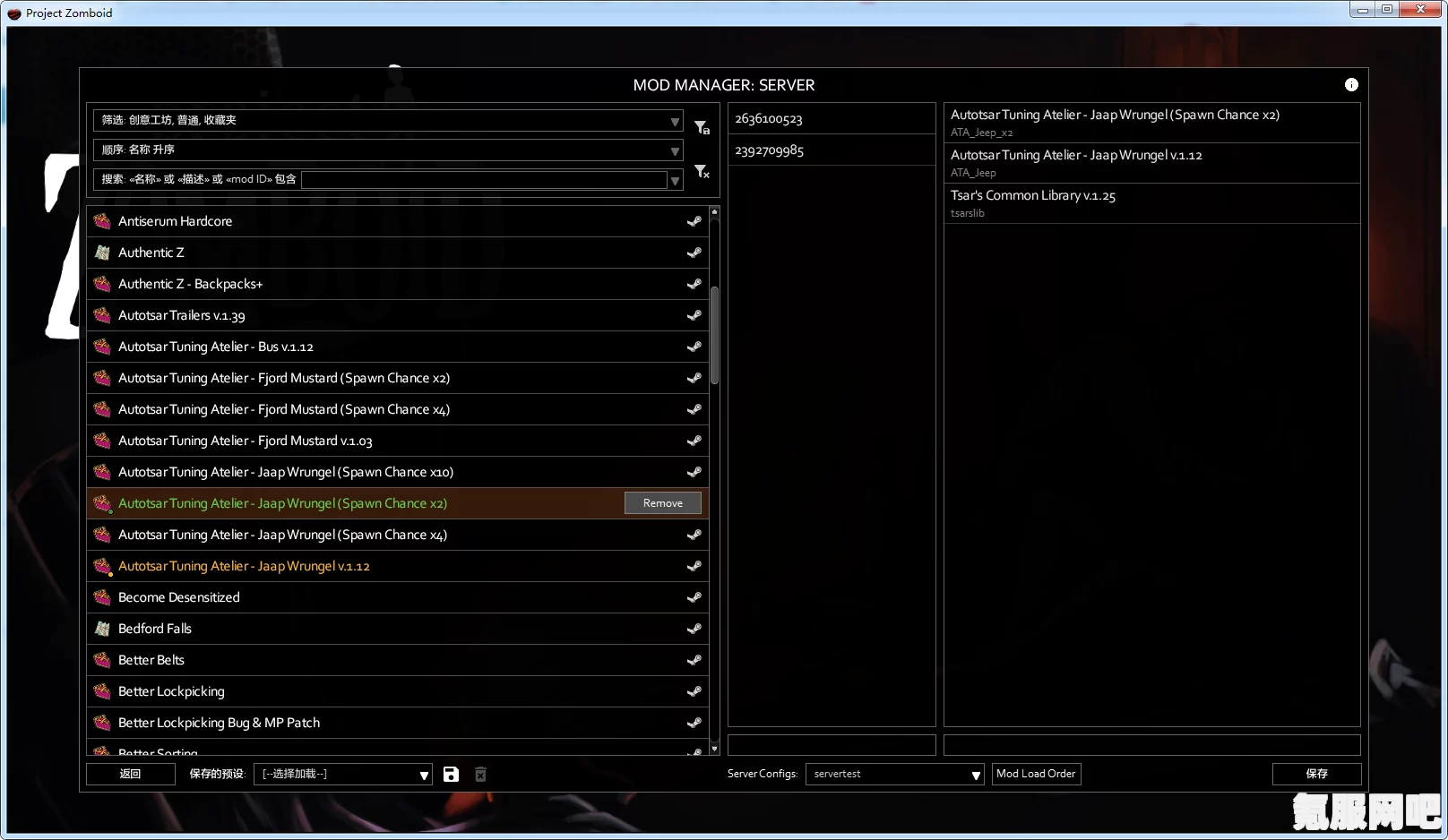Click the mod ID input field below load list
Screen dimensions: 1448x840
1152,745
